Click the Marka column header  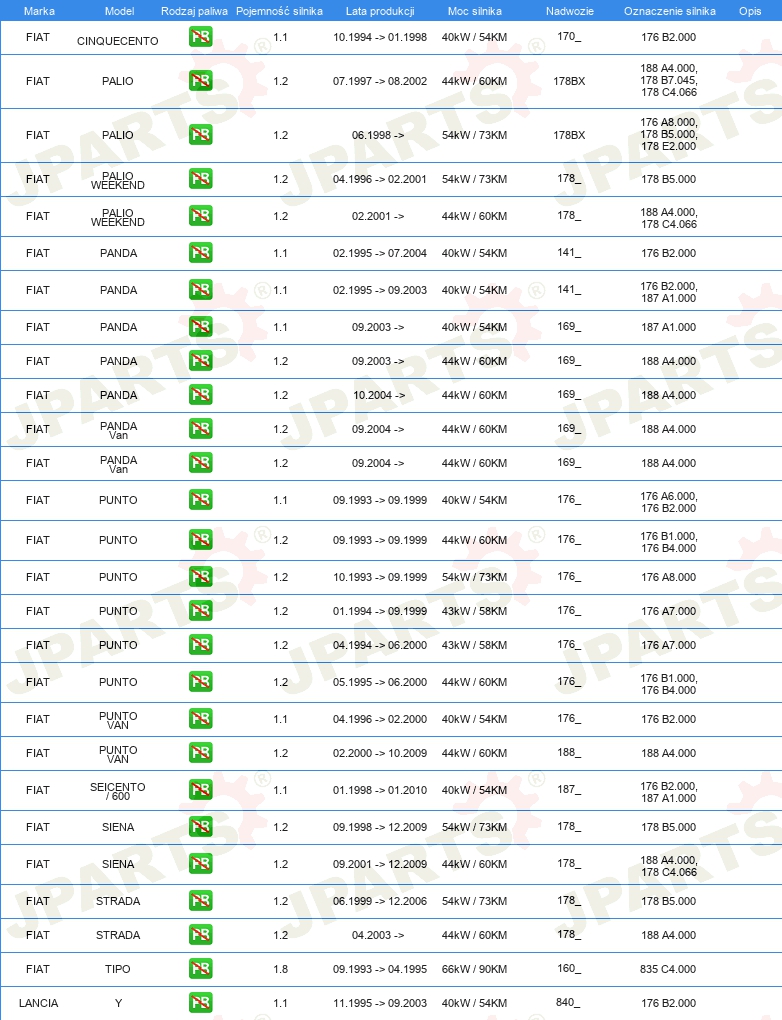point(39,11)
